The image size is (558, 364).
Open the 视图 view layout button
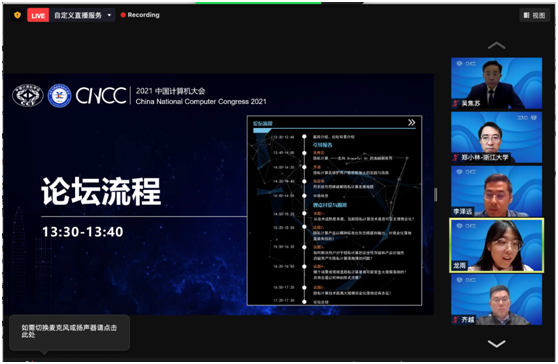pyautogui.click(x=534, y=15)
